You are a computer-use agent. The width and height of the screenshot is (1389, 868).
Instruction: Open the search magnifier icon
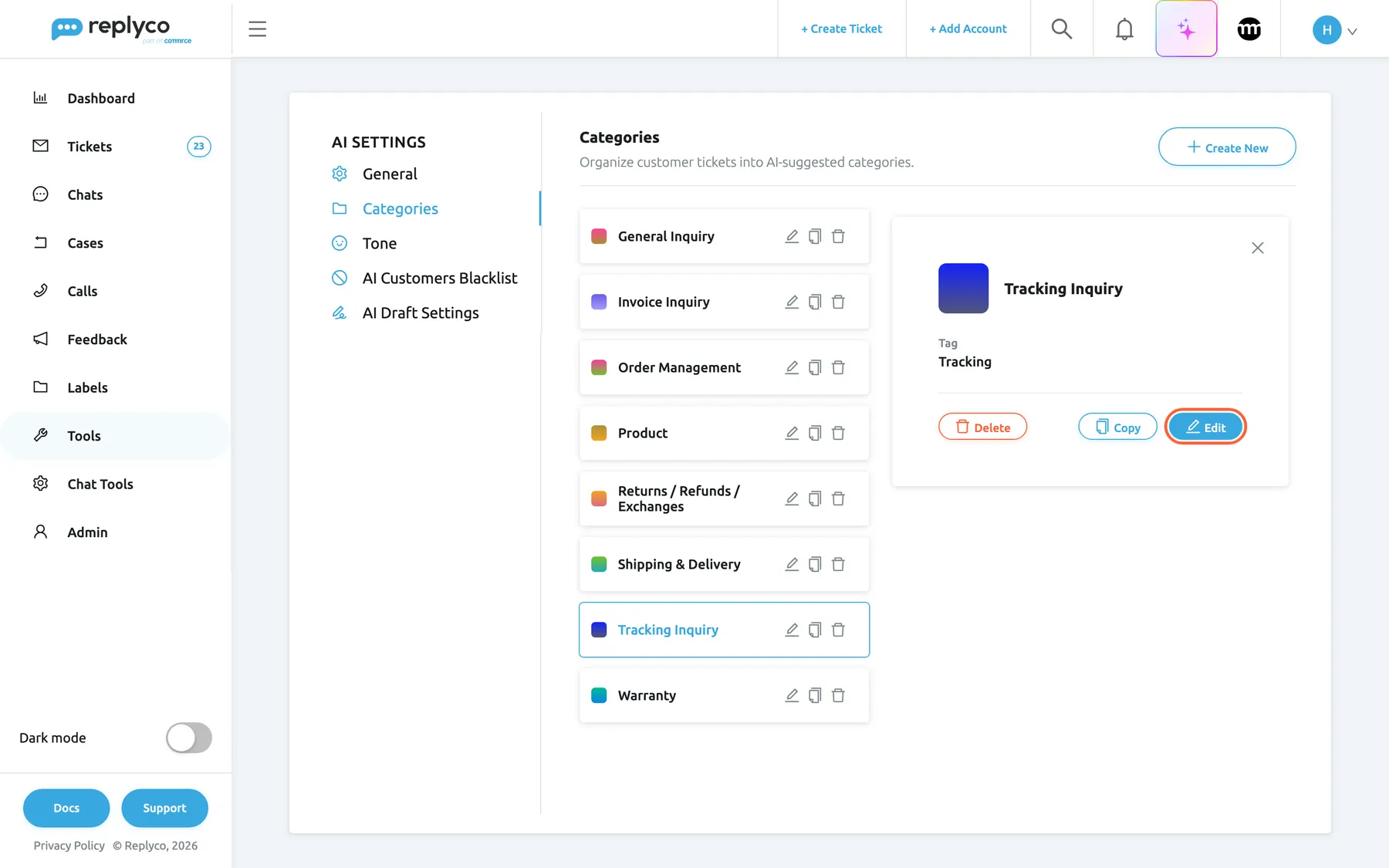pyautogui.click(x=1062, y=29)
